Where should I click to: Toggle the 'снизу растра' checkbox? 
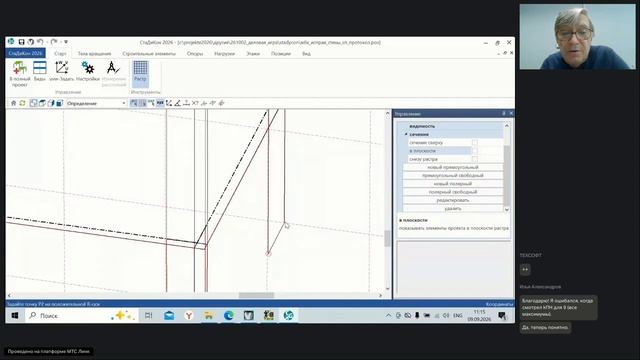[x=475, y=159]
